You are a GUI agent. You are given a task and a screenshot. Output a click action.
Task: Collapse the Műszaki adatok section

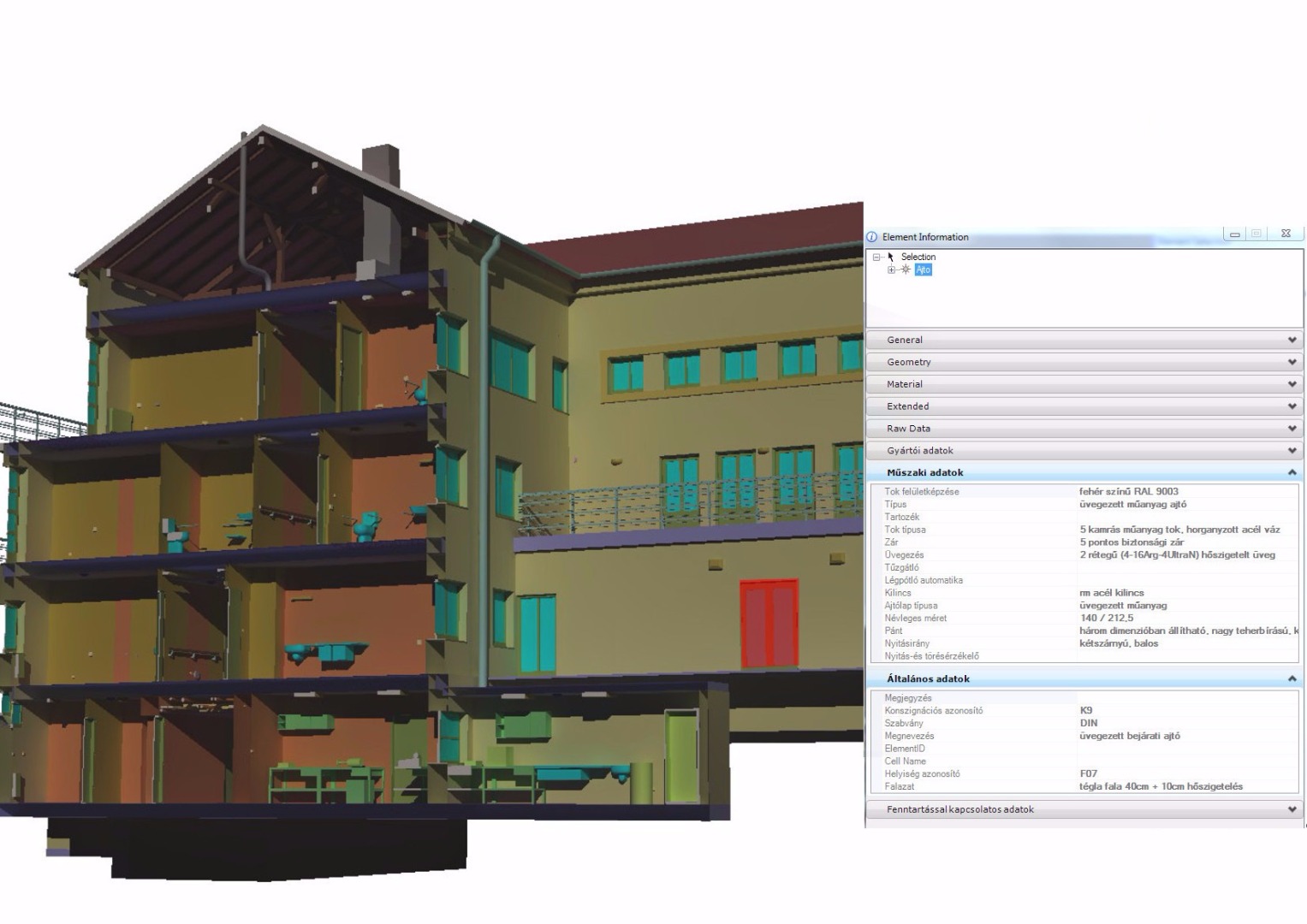pos(1084,472)
